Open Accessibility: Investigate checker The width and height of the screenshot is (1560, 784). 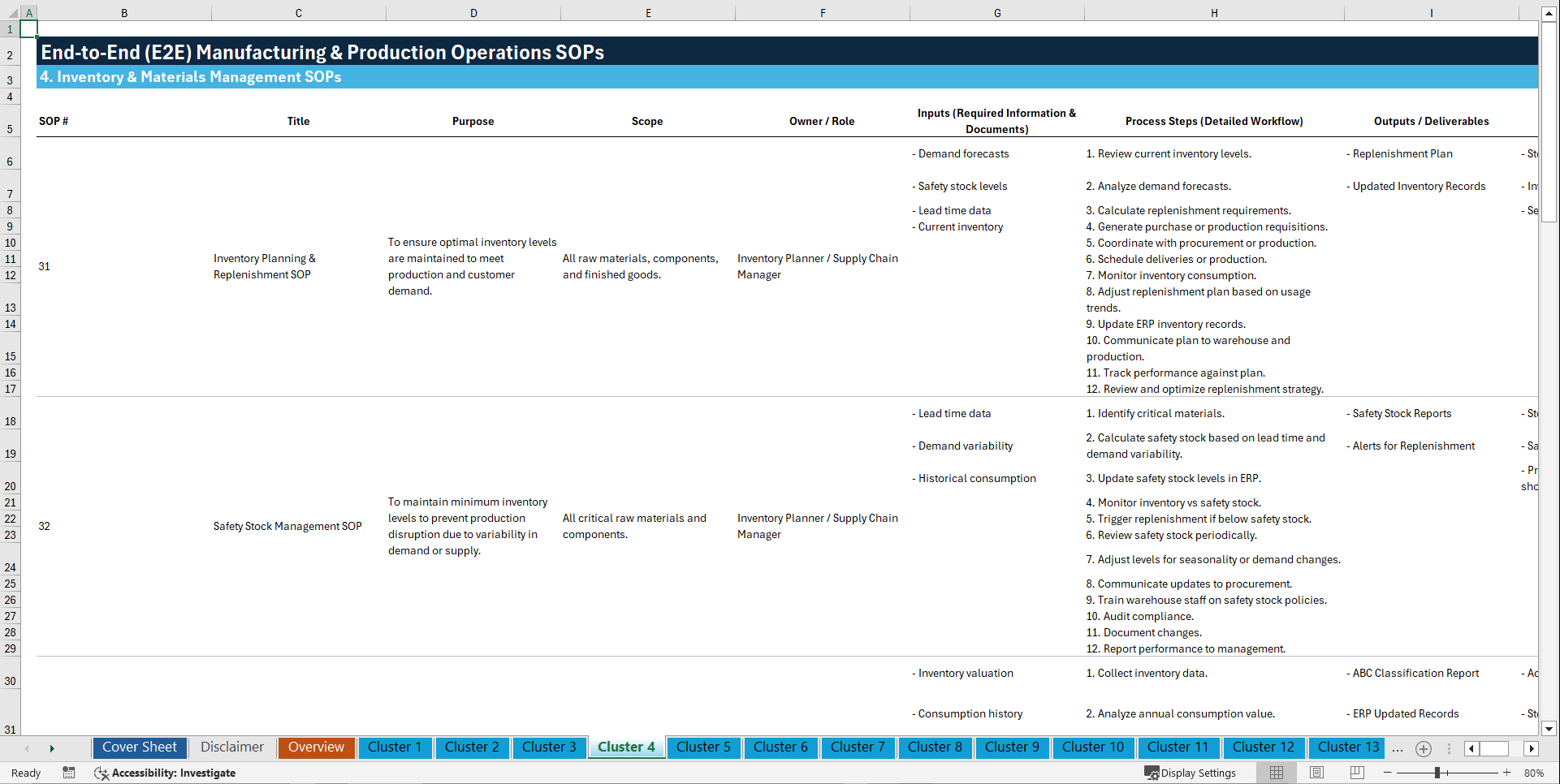165,773
